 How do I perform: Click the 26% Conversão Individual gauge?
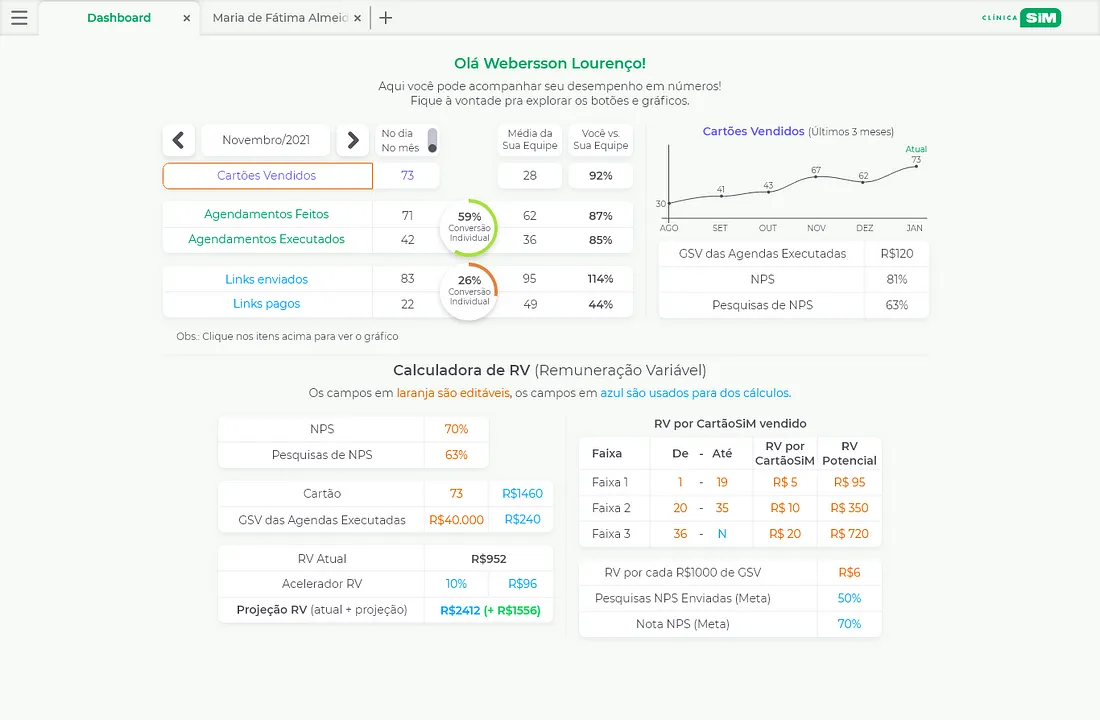point(468,290)
